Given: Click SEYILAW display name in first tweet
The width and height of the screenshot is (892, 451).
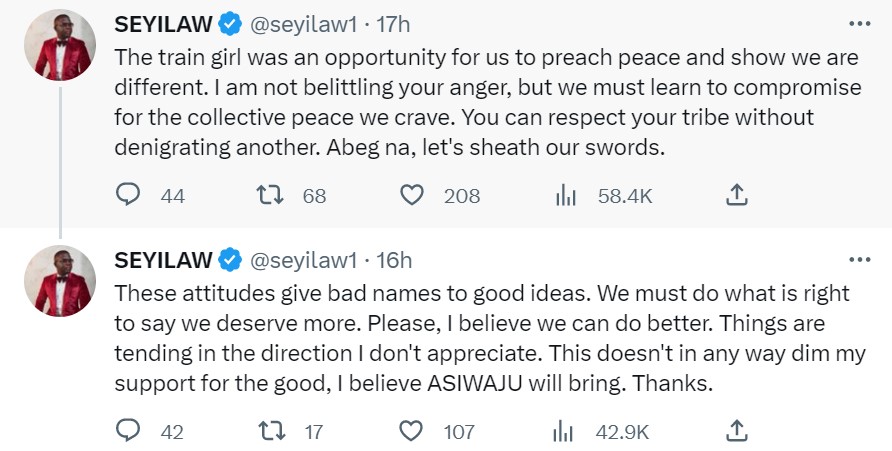Looking at the screenshot, I should click(164, 23).
